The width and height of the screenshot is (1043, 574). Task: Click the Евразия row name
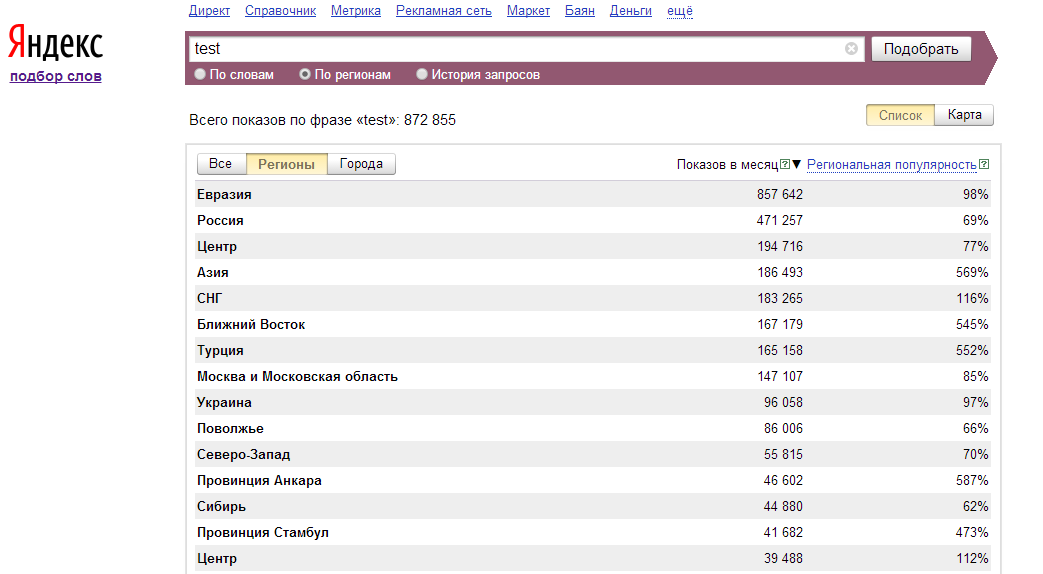point(224,194)
